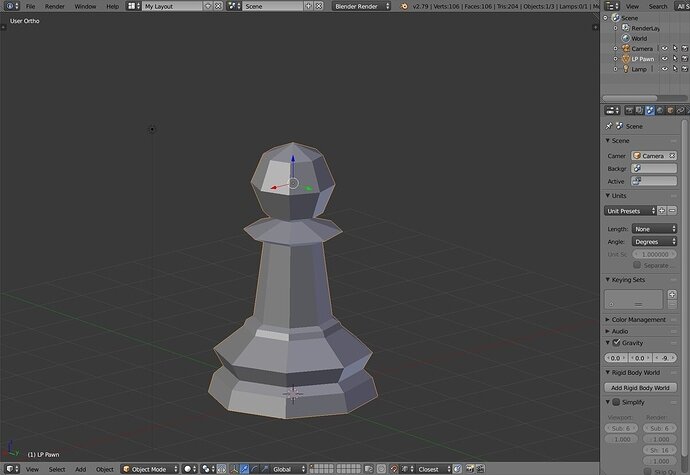Open the outliner editor type selector
Screen dimensions: 690x475
[x=612, y=6]
